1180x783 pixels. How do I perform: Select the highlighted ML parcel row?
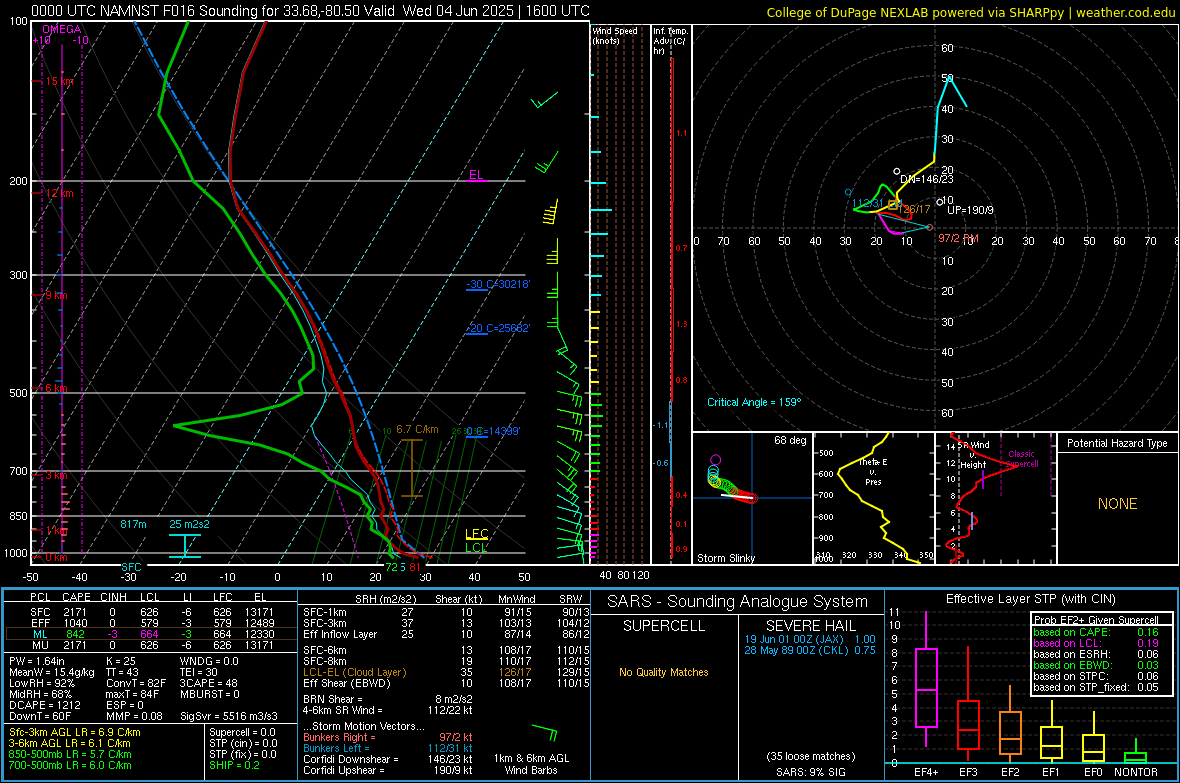(x=152, y=634)
